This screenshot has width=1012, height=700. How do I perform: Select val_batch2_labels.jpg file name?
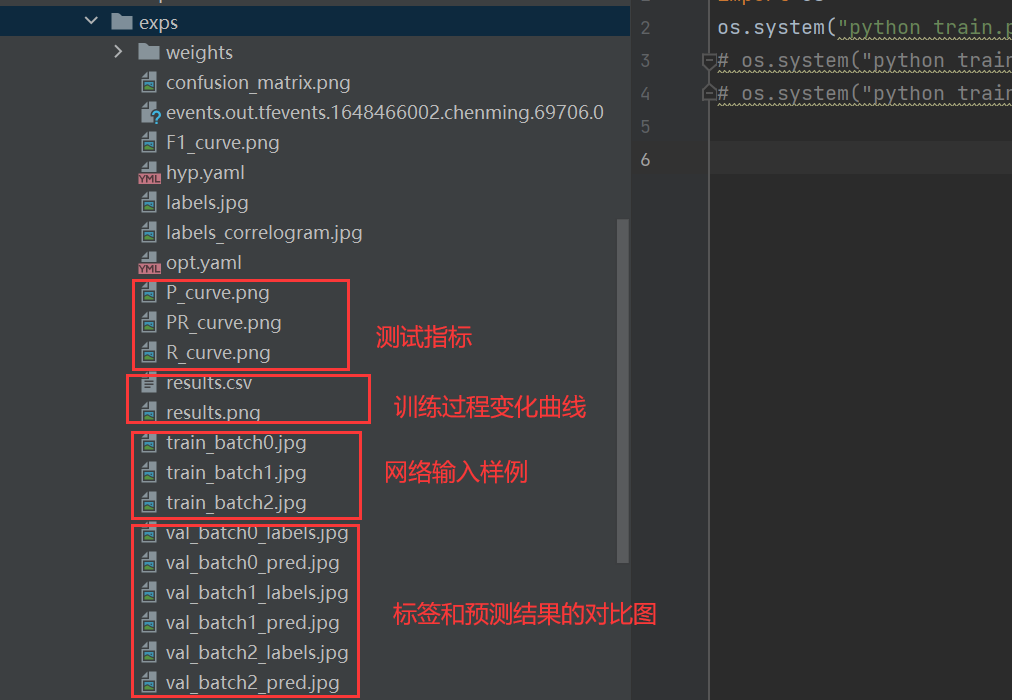[x=257, y=652]
